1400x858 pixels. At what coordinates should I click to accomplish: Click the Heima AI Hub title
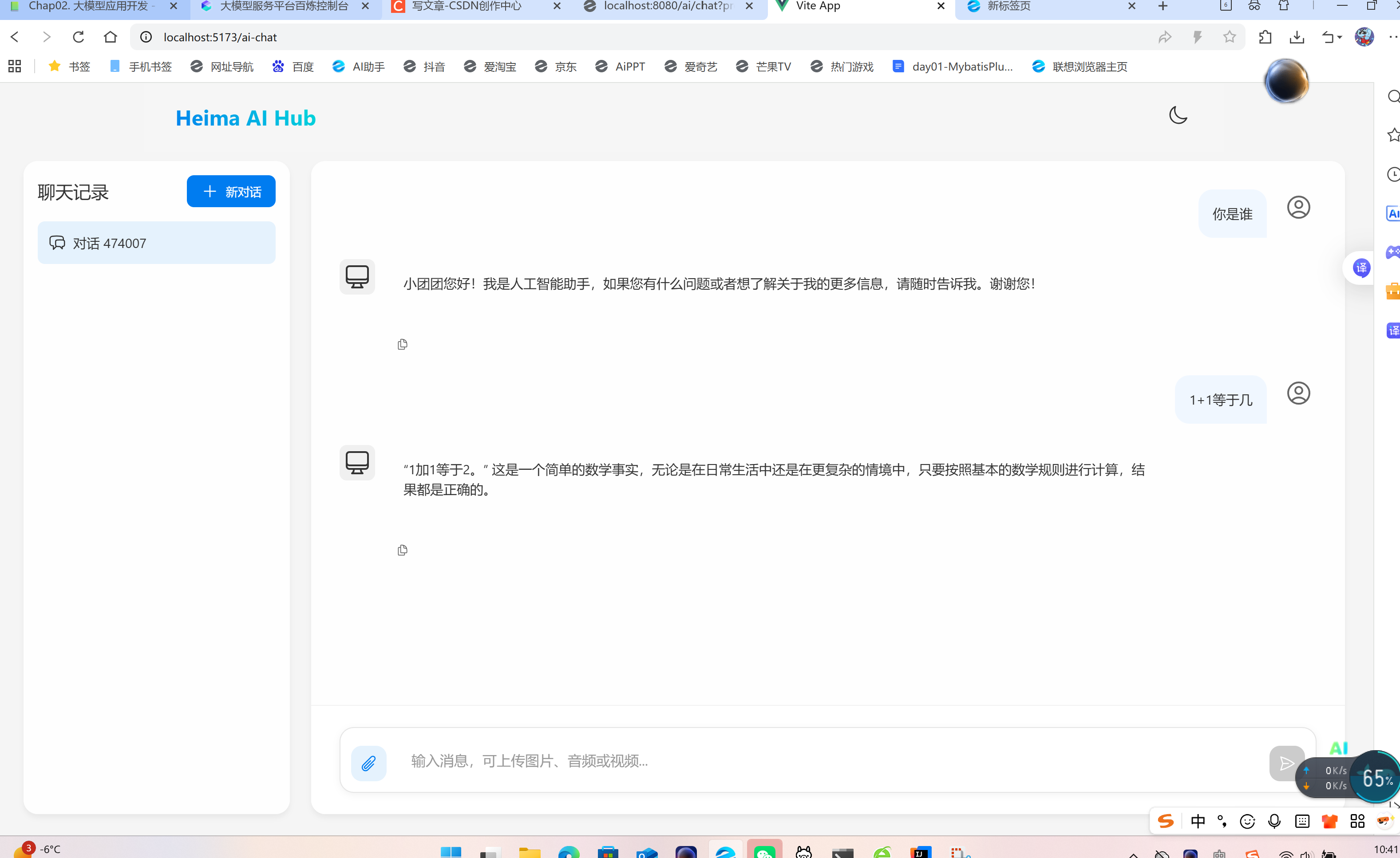pyautogui.click(x=245, y=118)
